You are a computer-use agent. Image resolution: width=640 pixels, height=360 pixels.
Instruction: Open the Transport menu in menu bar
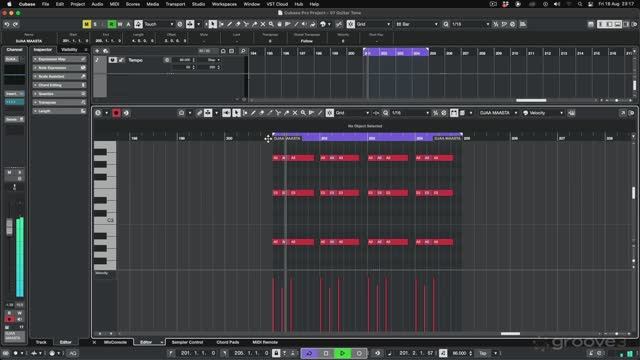tap(175, 4)
